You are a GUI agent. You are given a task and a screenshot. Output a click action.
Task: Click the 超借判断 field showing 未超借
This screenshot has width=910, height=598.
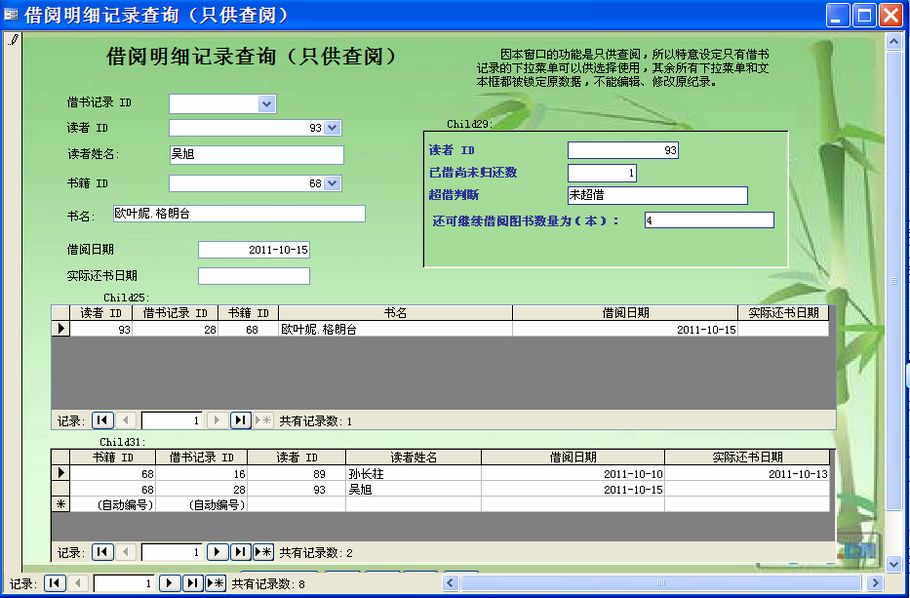658,195
